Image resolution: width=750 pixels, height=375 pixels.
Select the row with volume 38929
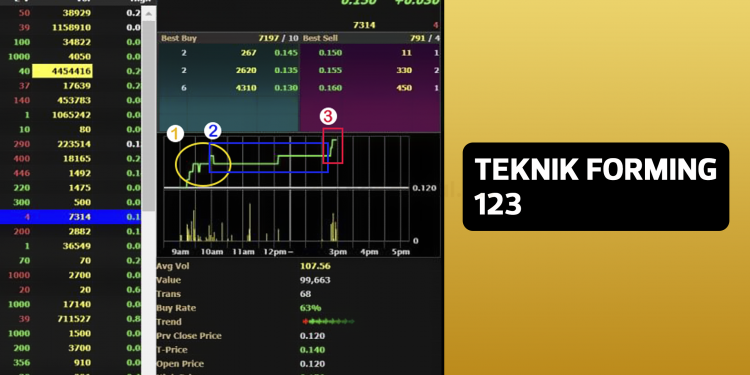[x=71, y=13]
